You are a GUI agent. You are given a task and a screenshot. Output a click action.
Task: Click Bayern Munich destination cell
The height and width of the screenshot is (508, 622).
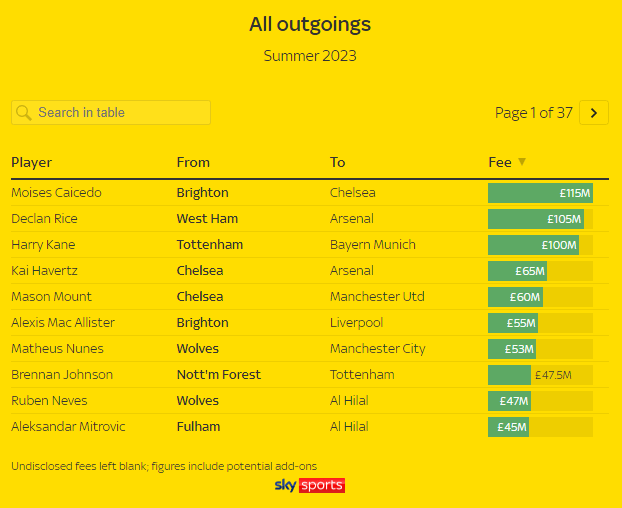click(373, 245)
